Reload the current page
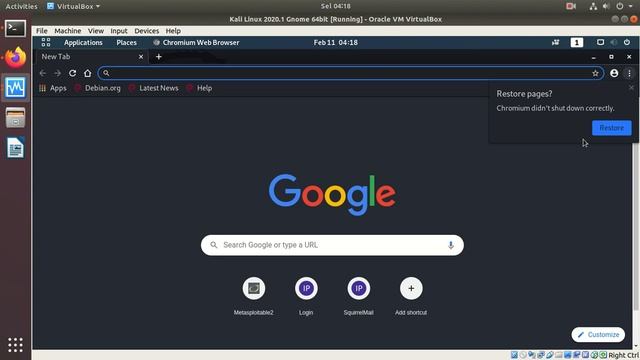Image resolution: width=640 pixels, height=360 pixels. click(x=72, y=73)
